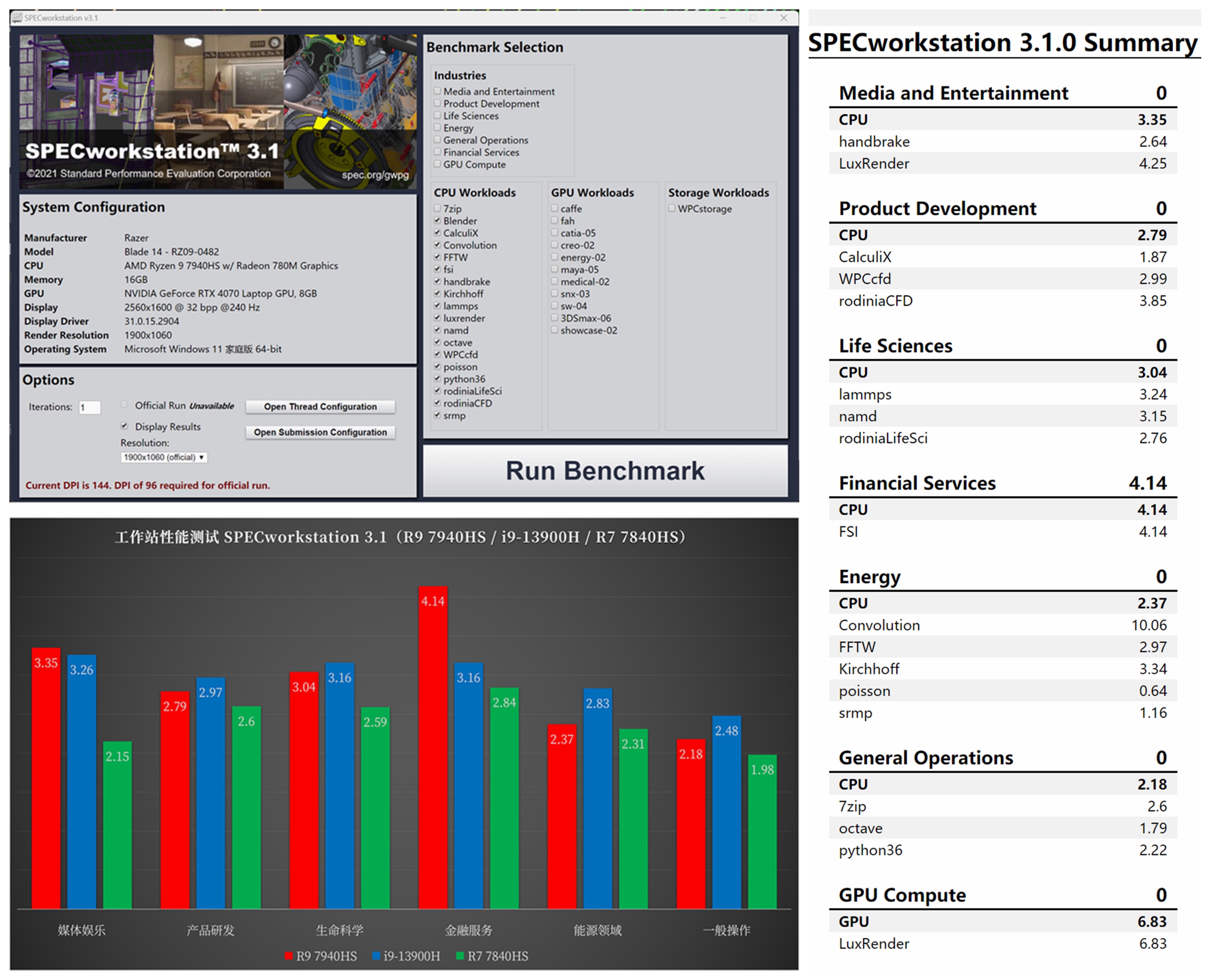Click the Run Benchmark button
1211x980 pixels.
point(605,471)
